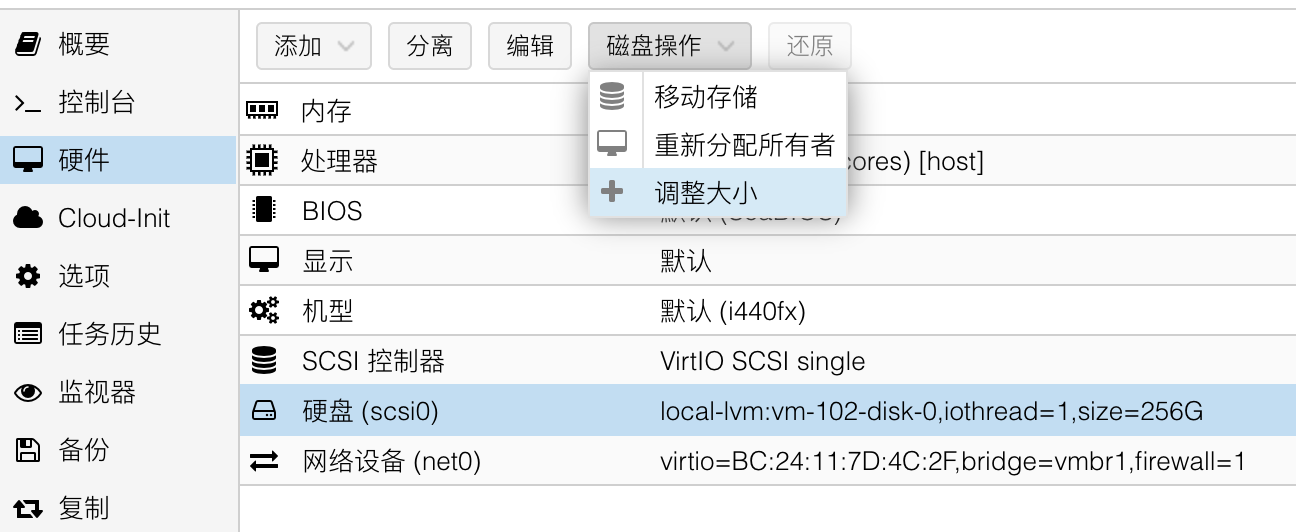Click the machine type (机型) gears icon
The width and height of the screenshot is (1296, 532).
(x=263, y=311)
